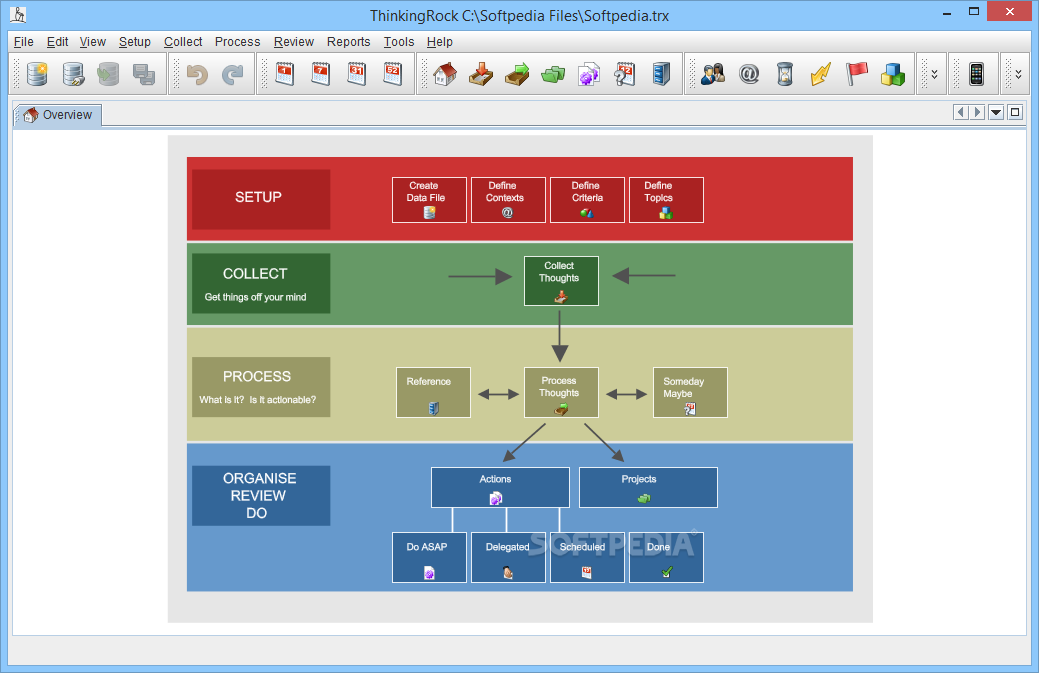
Task: Open the Someday Maybe box
Action: 690,392
